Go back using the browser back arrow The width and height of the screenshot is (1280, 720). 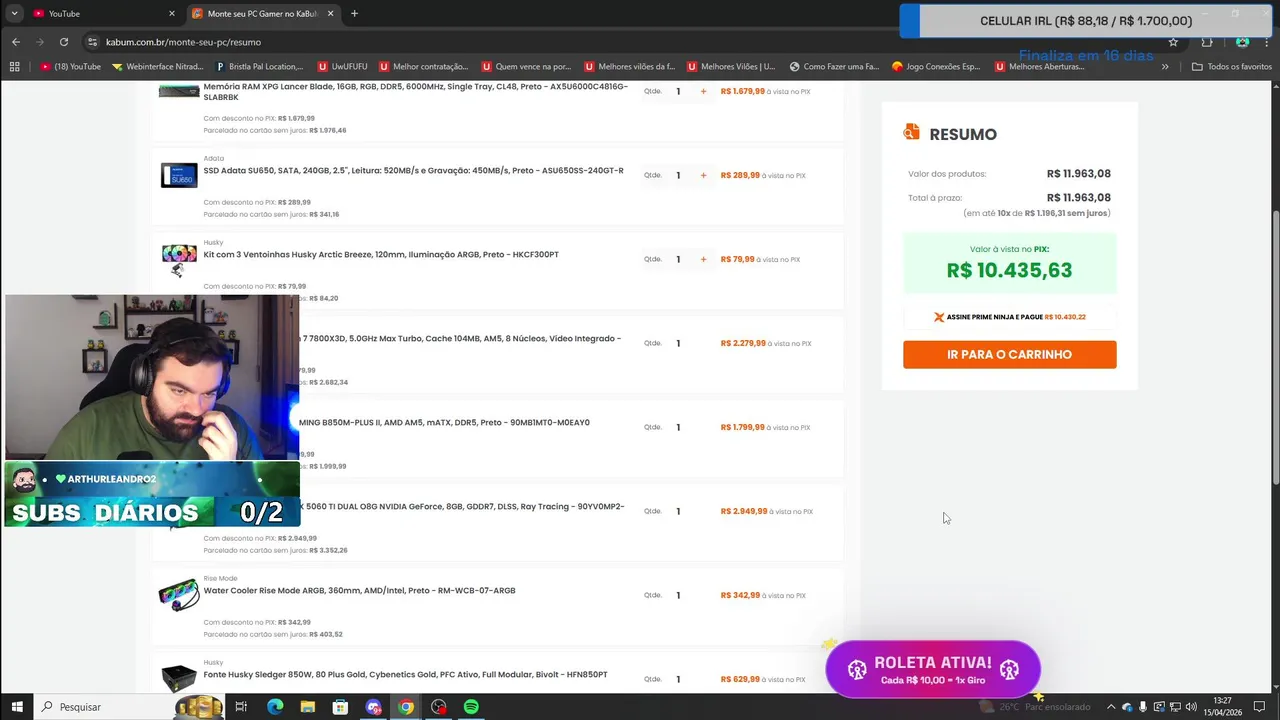click(x=16, y=42)
